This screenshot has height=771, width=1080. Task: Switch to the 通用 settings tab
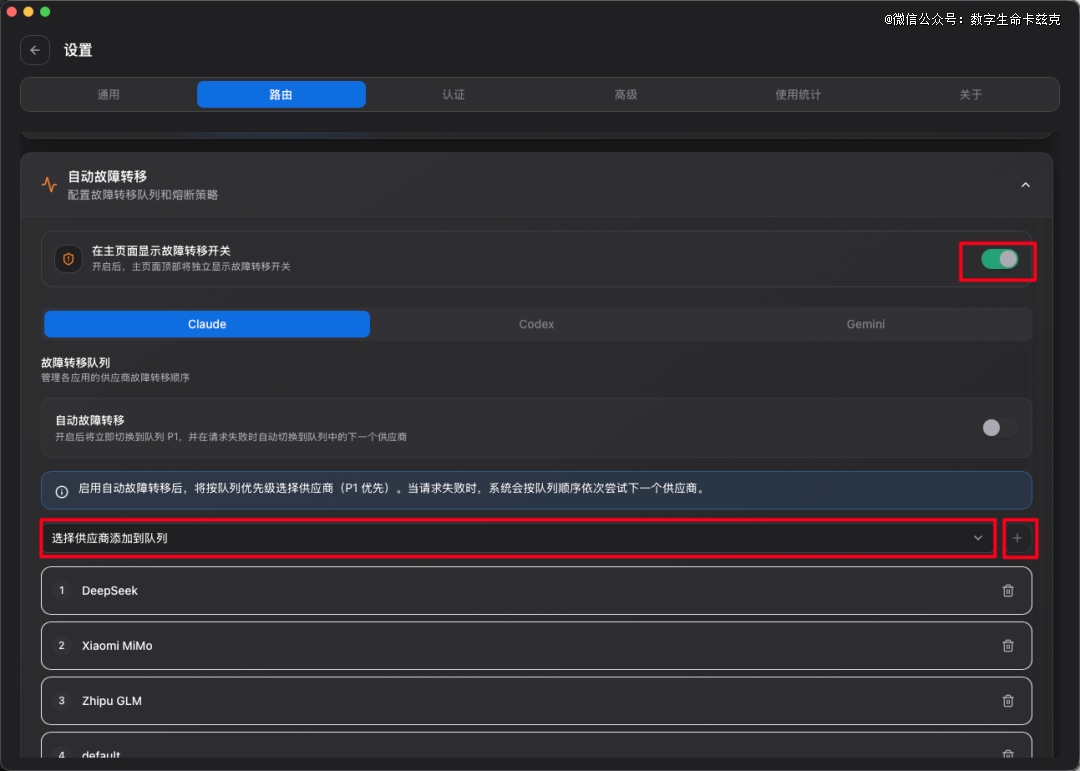108,94
